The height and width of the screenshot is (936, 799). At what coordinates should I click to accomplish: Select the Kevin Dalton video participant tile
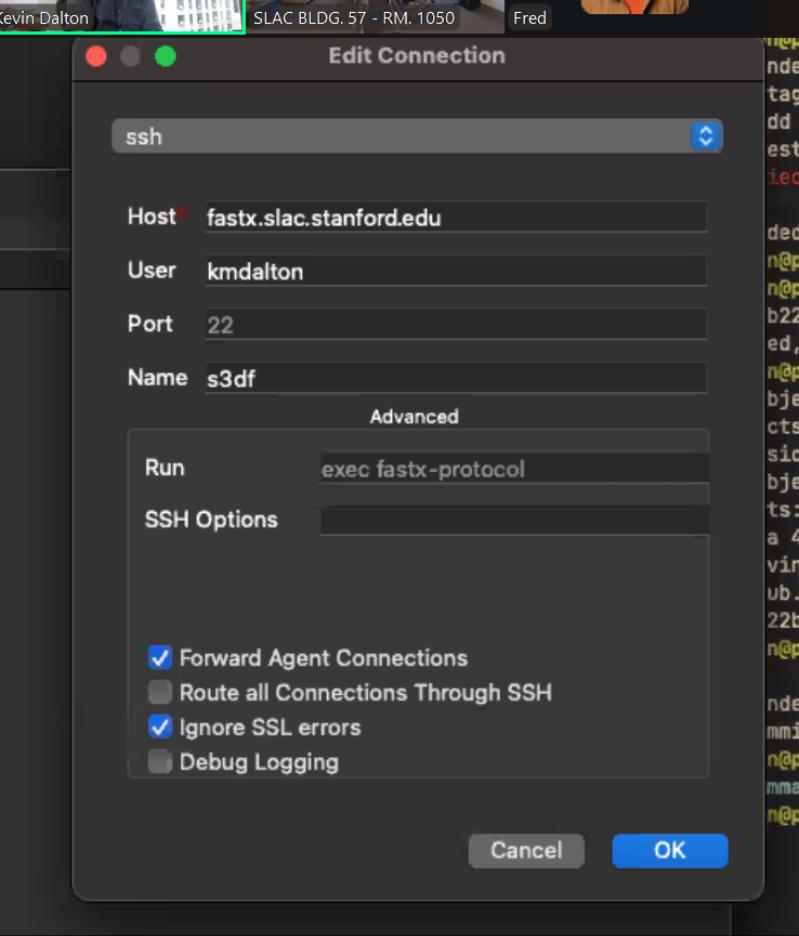tap(122, 17)
